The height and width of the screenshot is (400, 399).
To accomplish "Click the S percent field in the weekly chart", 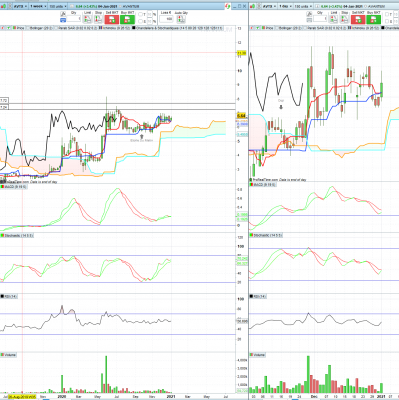I will (x=149, y=22).
